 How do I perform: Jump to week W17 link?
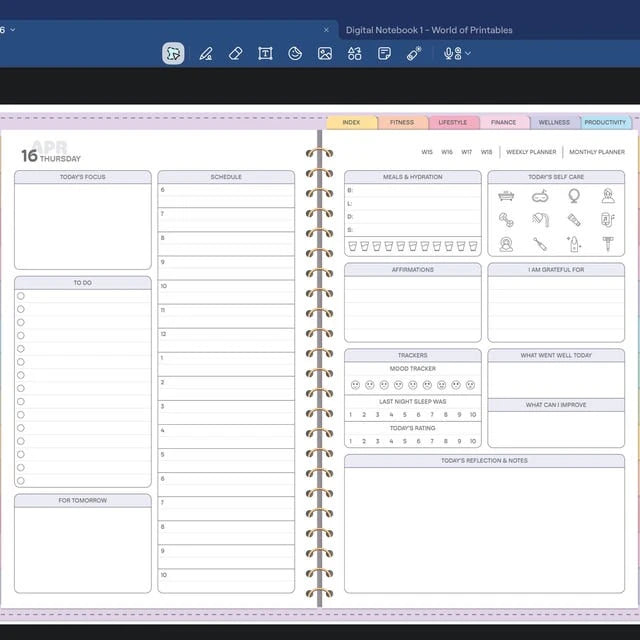(x=467, y=152)
